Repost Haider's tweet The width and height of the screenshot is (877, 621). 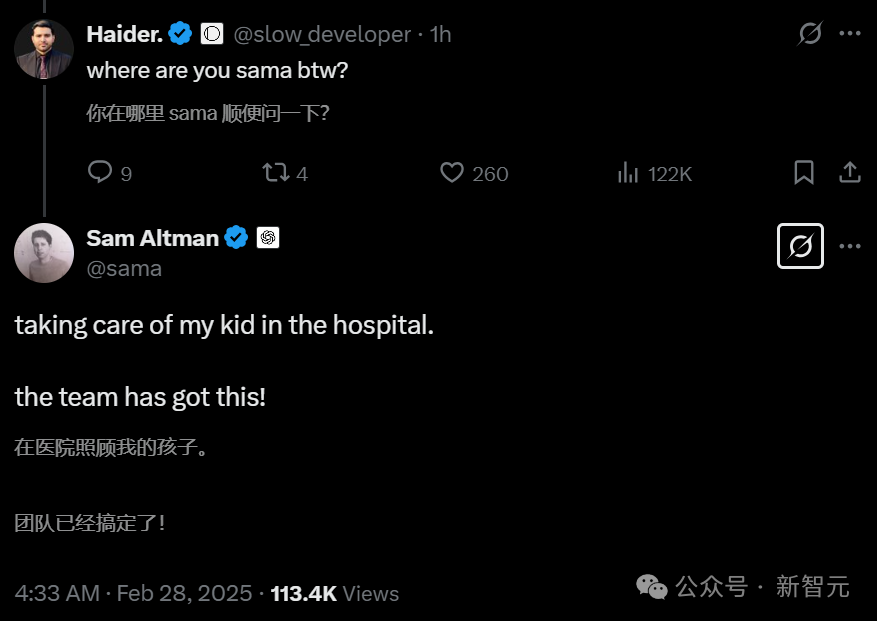(x=274, y=173)
